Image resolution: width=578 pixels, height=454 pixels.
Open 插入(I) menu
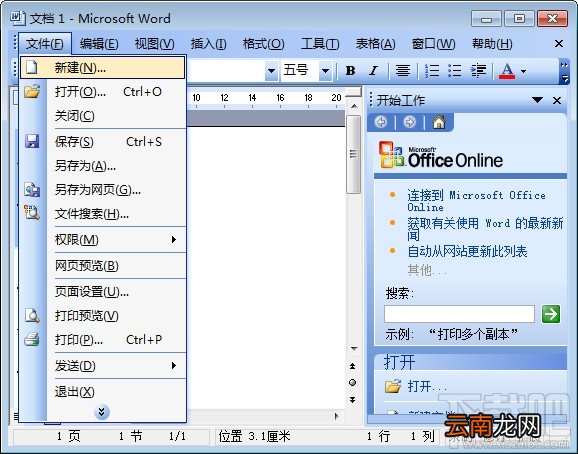208,44
